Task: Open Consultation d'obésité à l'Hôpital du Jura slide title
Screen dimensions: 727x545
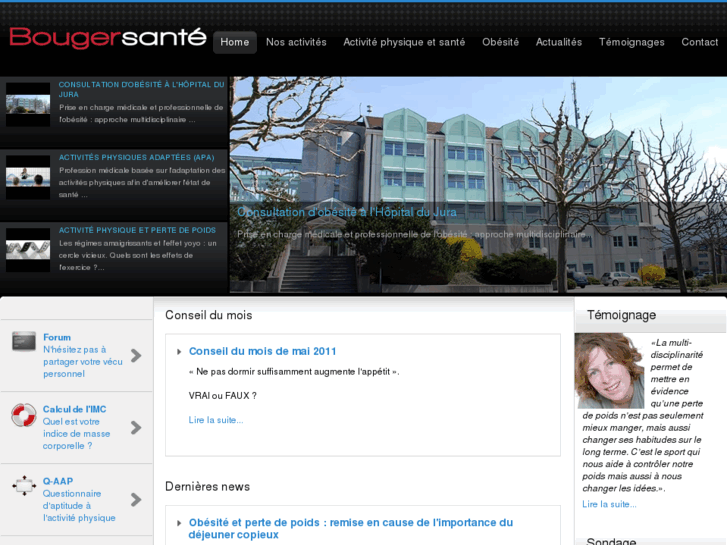Action: (x=141, y=90)
